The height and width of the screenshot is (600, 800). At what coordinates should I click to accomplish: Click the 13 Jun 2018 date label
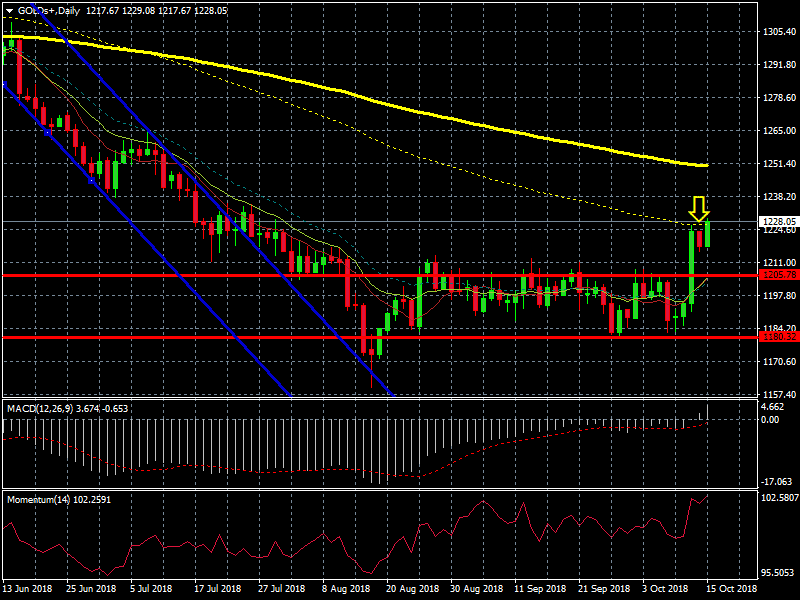point(27,590)
